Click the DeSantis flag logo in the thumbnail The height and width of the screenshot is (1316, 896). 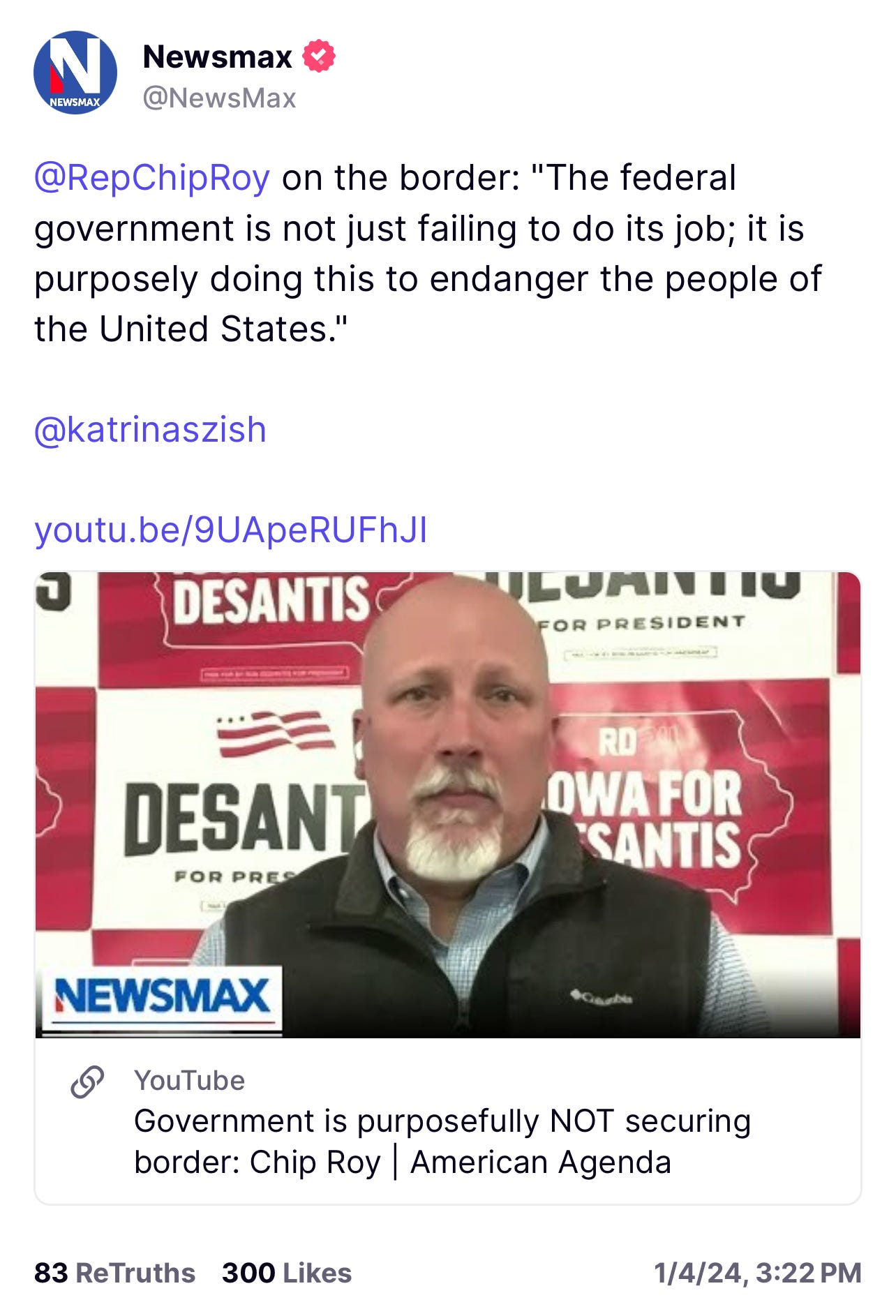click(x=276, y=733)
